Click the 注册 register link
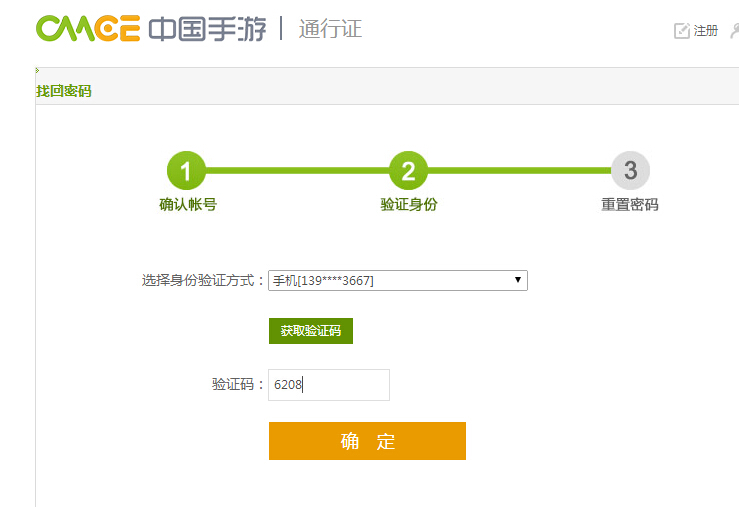Viewport: 739px width, 507px height. coord(706,31)
